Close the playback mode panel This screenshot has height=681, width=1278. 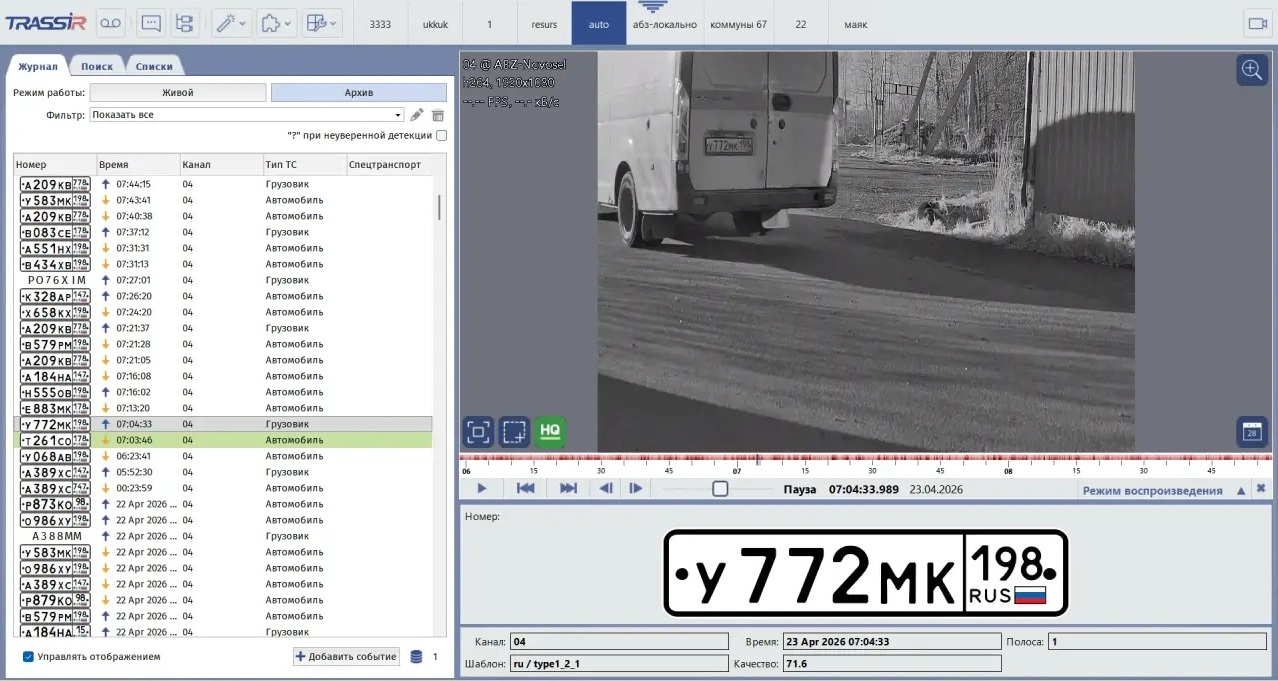click(1261, 489)
